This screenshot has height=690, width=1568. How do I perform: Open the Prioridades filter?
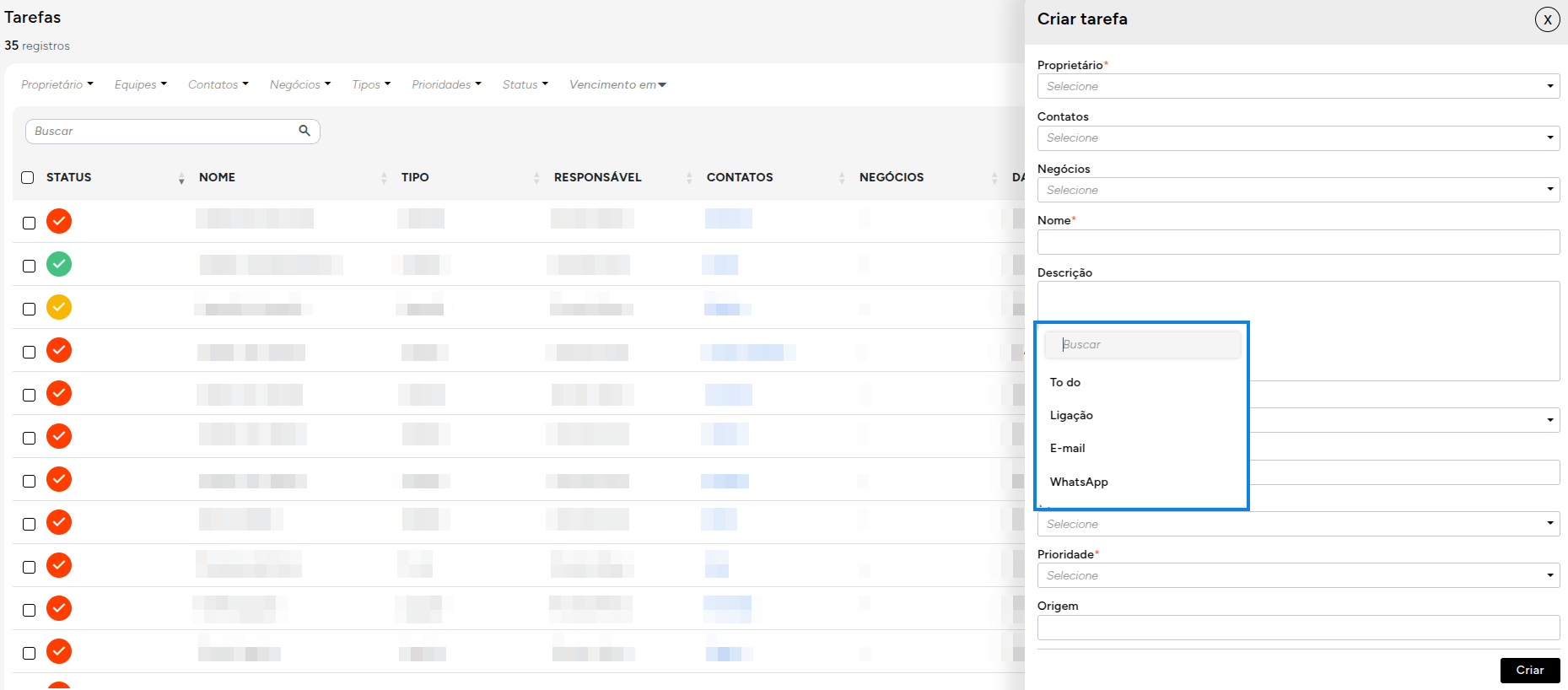tap(446, 84)
